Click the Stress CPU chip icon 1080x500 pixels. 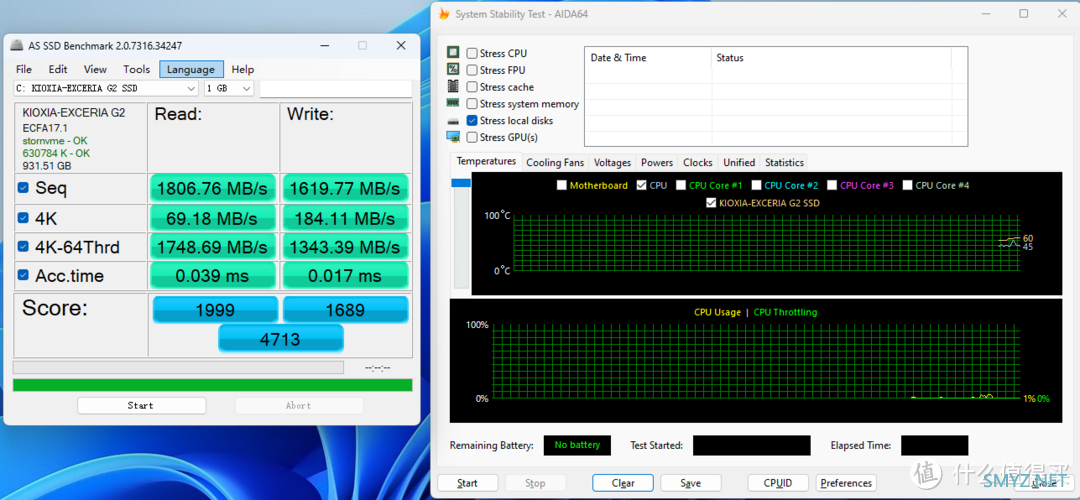point(453,53)
